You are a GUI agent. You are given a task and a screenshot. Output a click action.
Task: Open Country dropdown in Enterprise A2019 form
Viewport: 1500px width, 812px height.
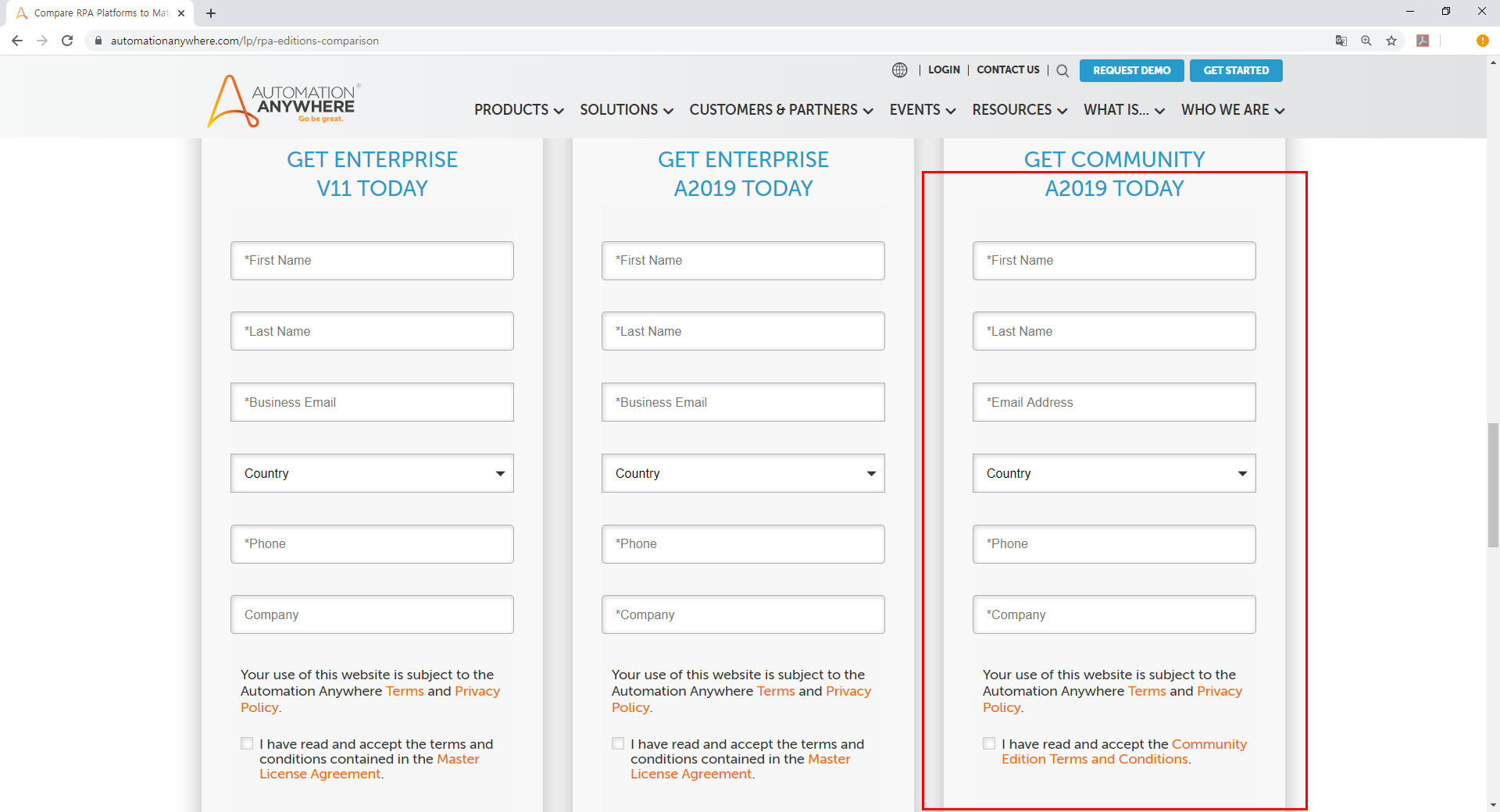[743, 473]
